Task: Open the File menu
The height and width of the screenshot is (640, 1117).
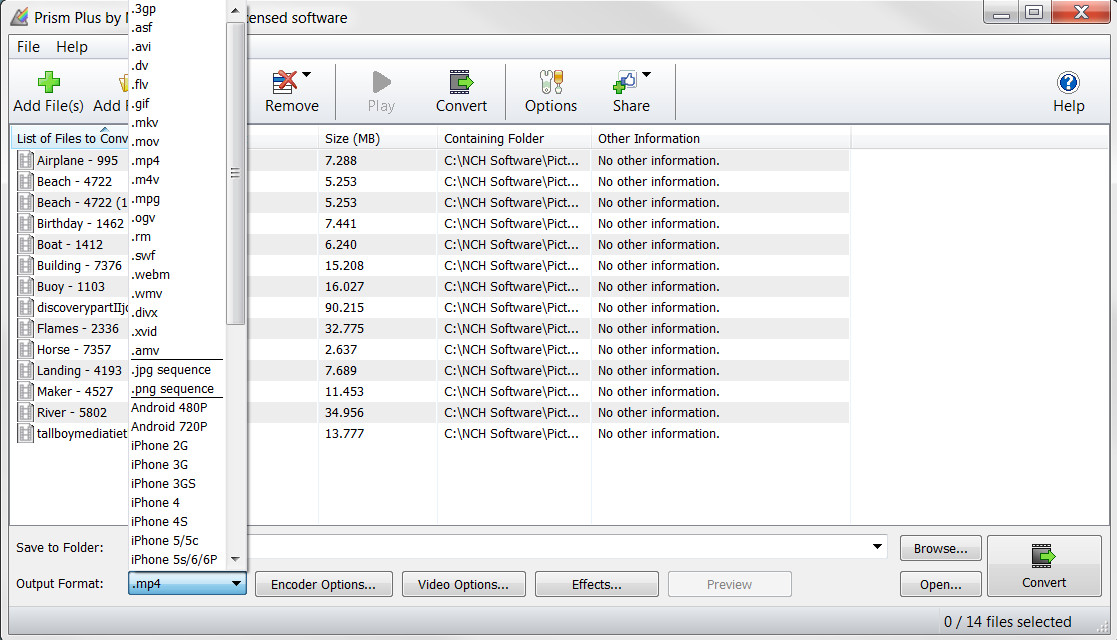Action: coord(27,46)
